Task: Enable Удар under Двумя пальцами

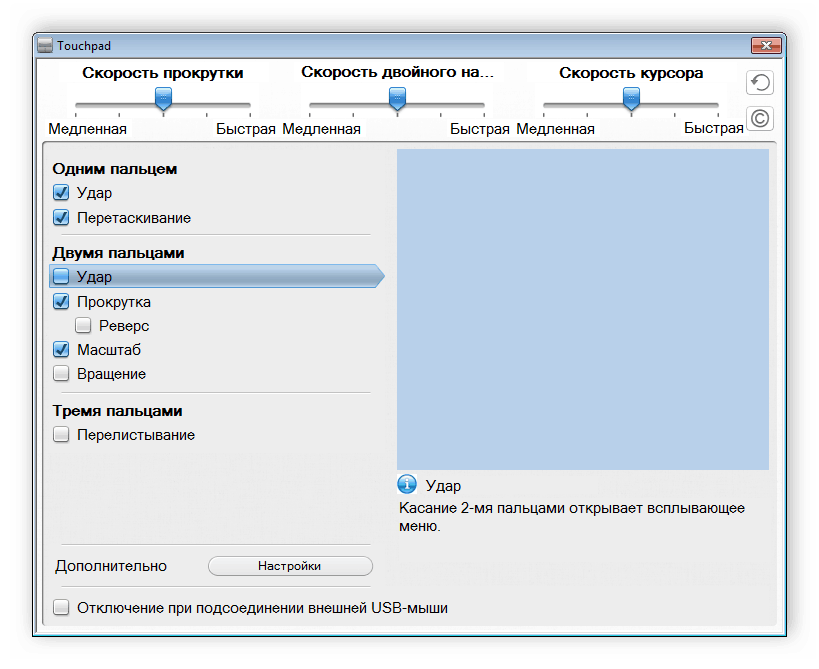Action: click(x=61, y=276)
